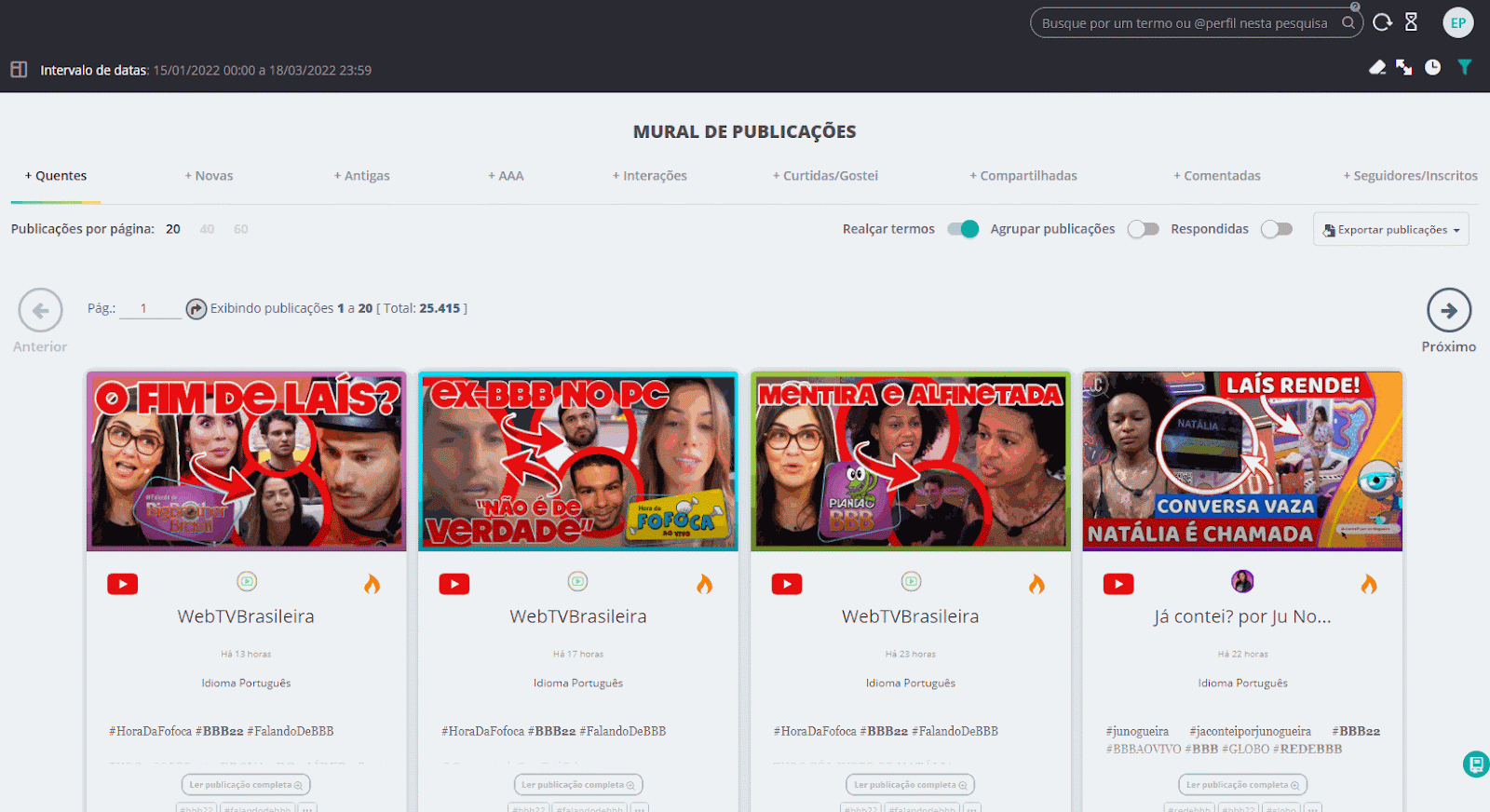Click the flame icon on Já contei card
The image size is (1490, 812).
[x=1368, y=584]
